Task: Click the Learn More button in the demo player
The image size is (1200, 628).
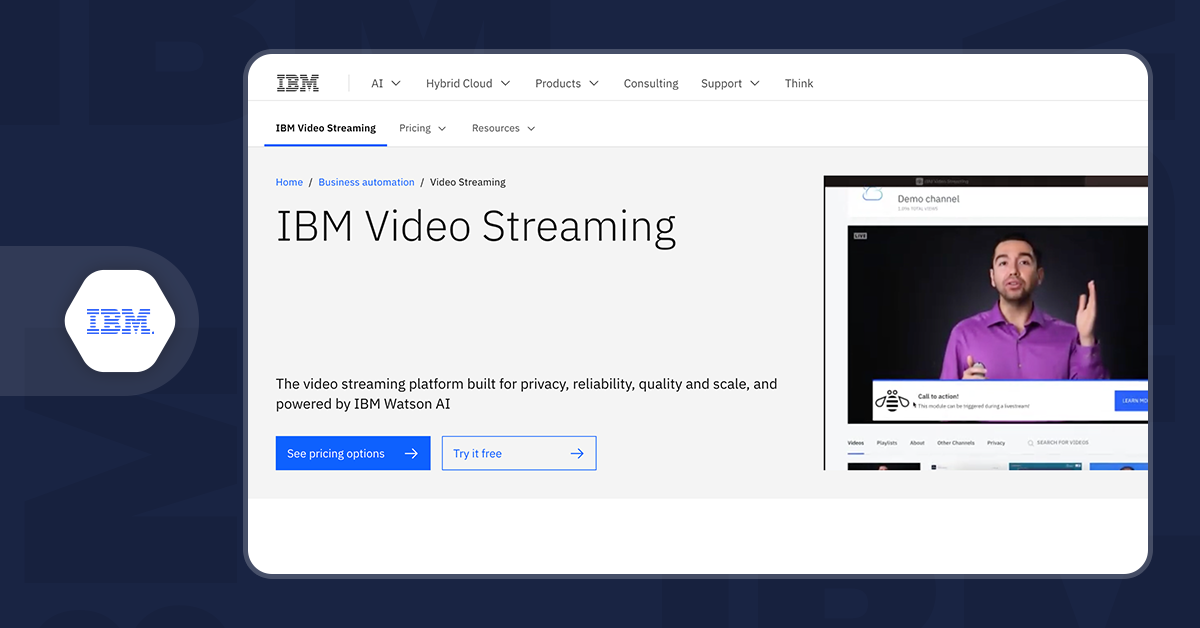Action: [x=1133, y=401]
